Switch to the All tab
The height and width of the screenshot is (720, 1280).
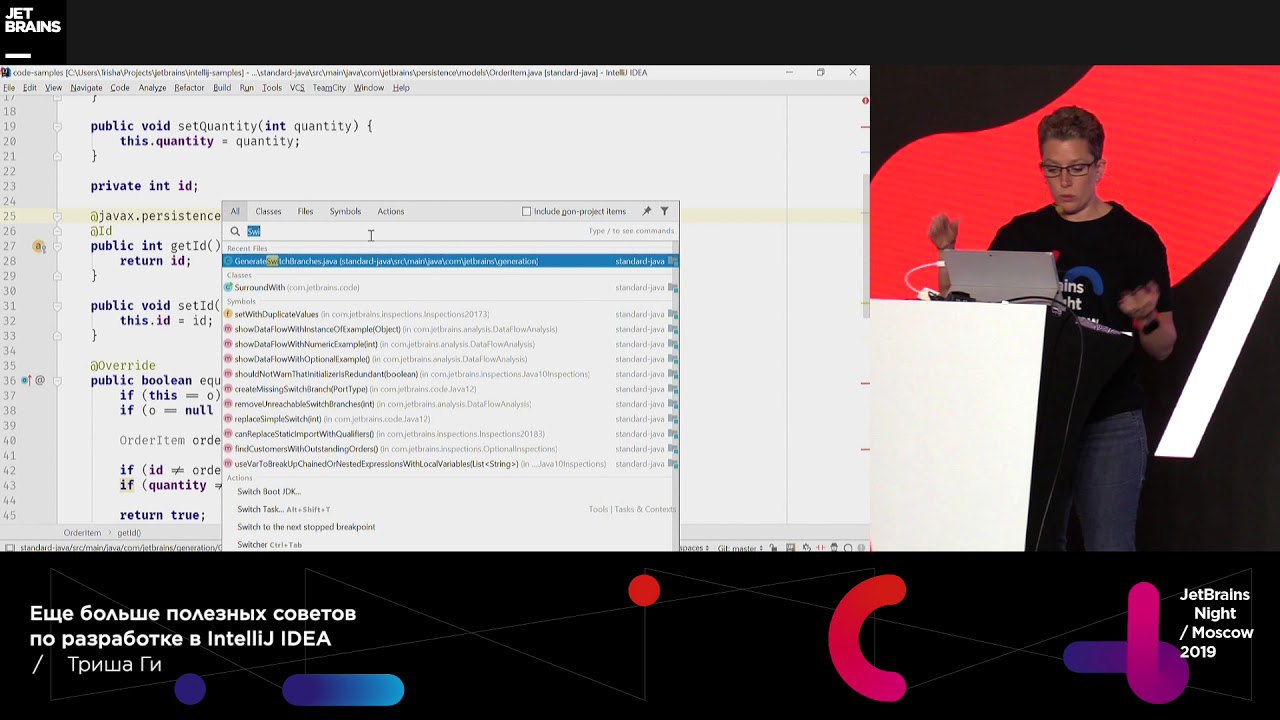pos(235,211)
